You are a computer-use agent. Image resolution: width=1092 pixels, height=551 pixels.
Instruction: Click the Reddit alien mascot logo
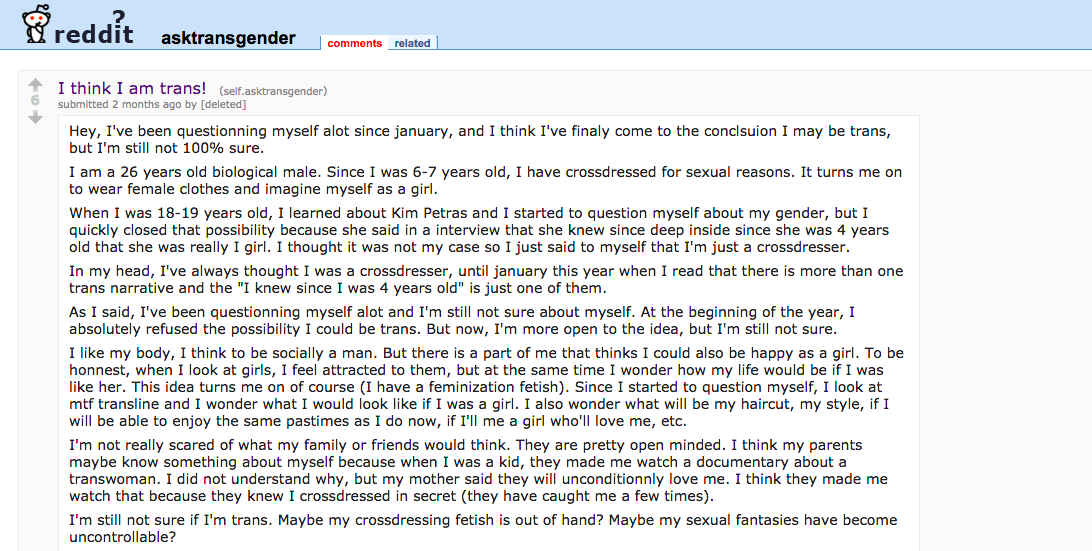(x=36, y=26)
